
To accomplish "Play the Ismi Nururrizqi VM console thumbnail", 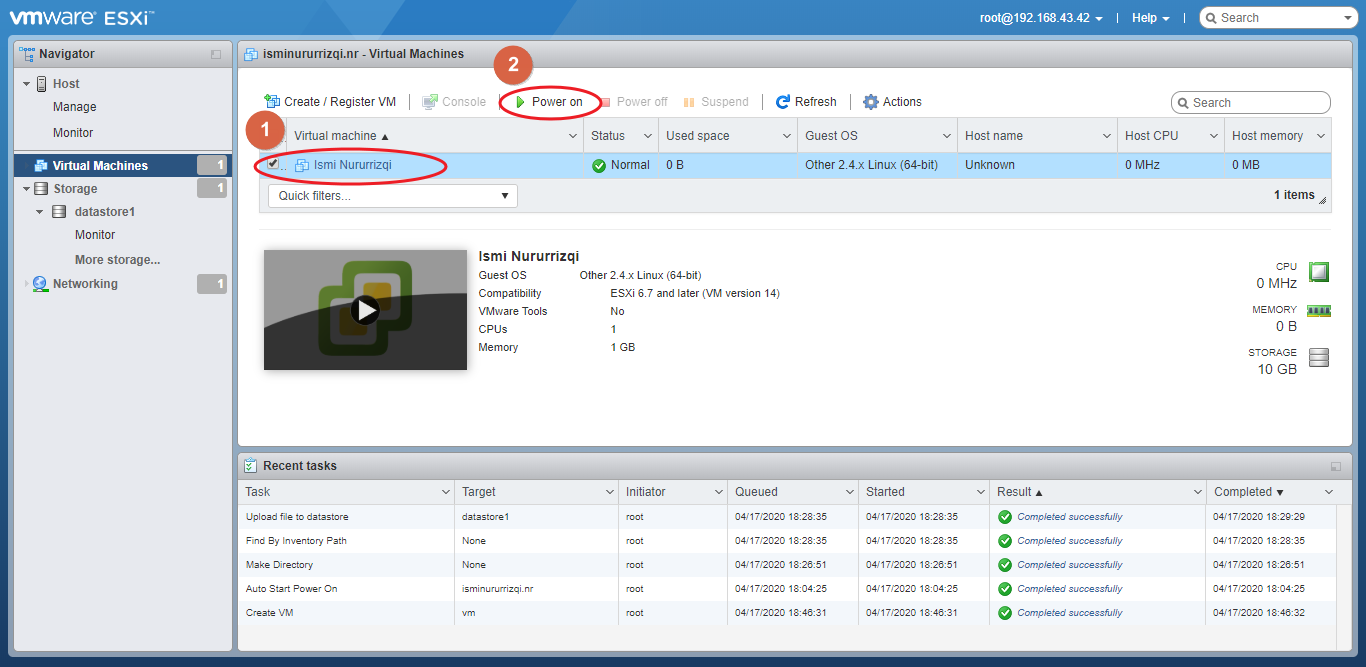I will click(365, 310).
